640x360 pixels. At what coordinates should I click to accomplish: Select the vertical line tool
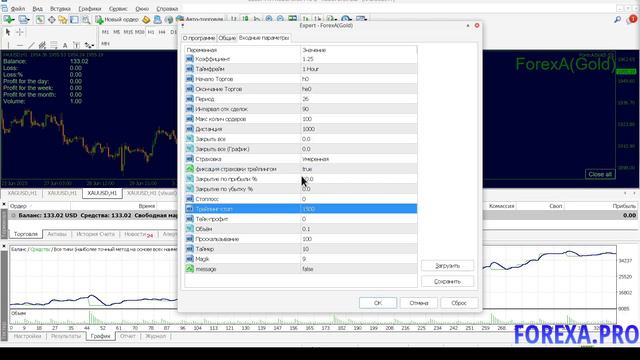[x=8, y=45]
